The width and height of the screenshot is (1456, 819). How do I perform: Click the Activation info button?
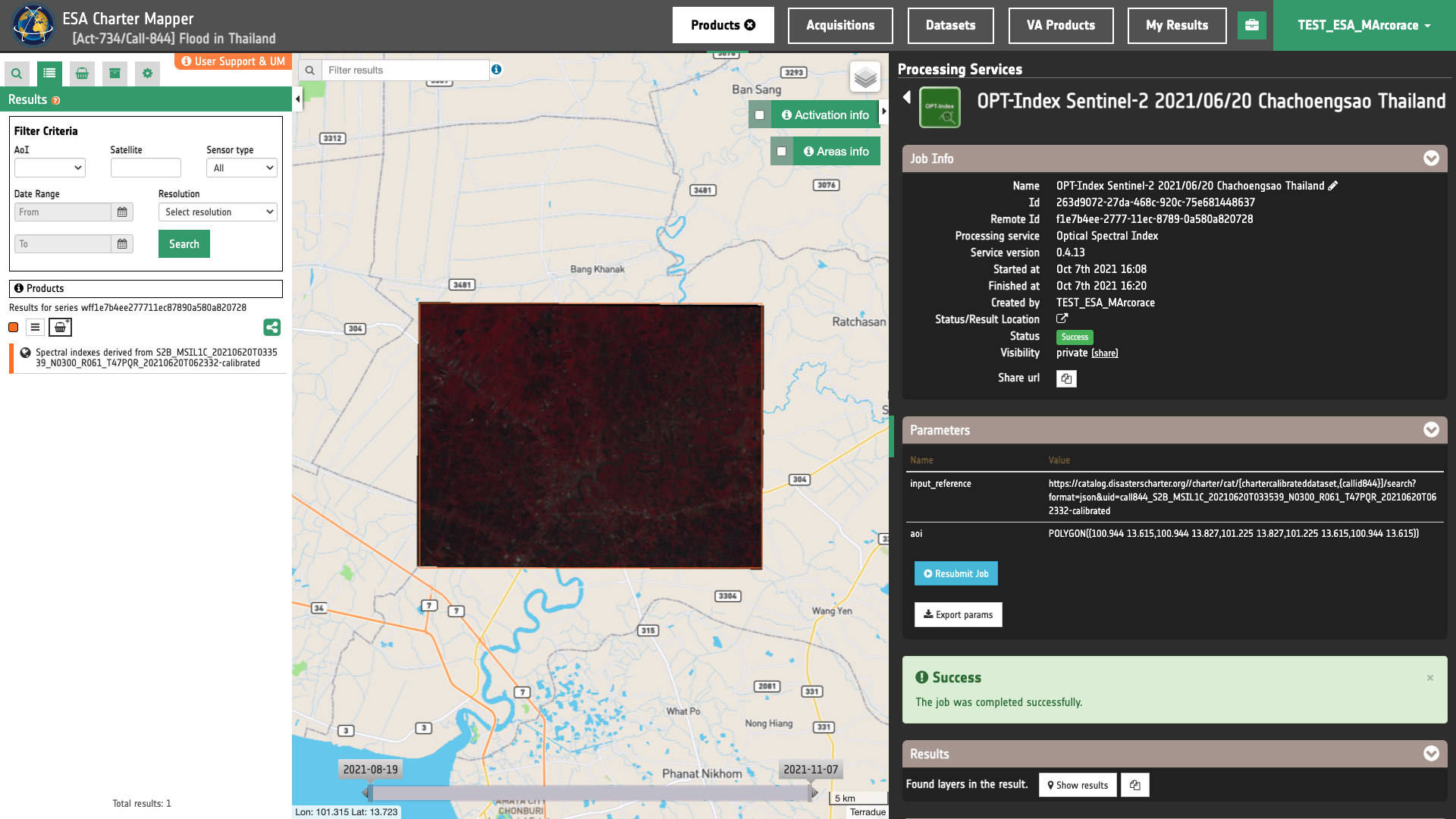point(825,115)
